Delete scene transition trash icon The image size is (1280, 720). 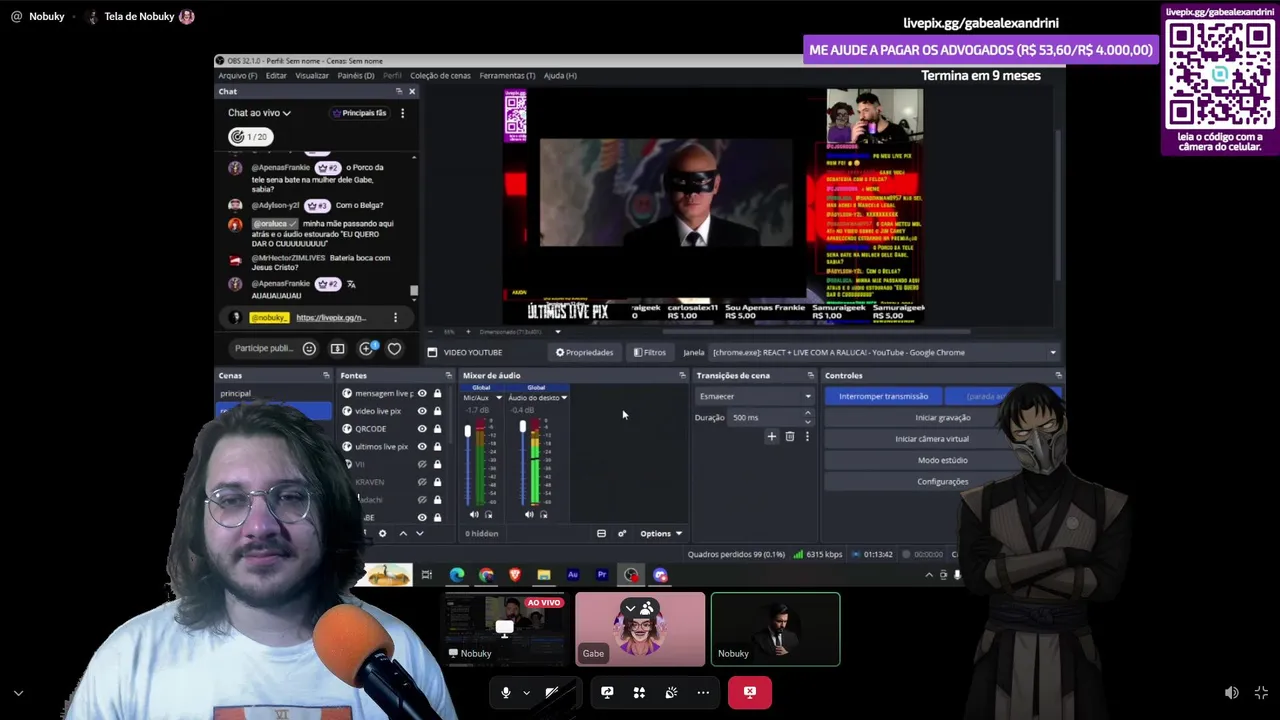click(x=789, y=436)
